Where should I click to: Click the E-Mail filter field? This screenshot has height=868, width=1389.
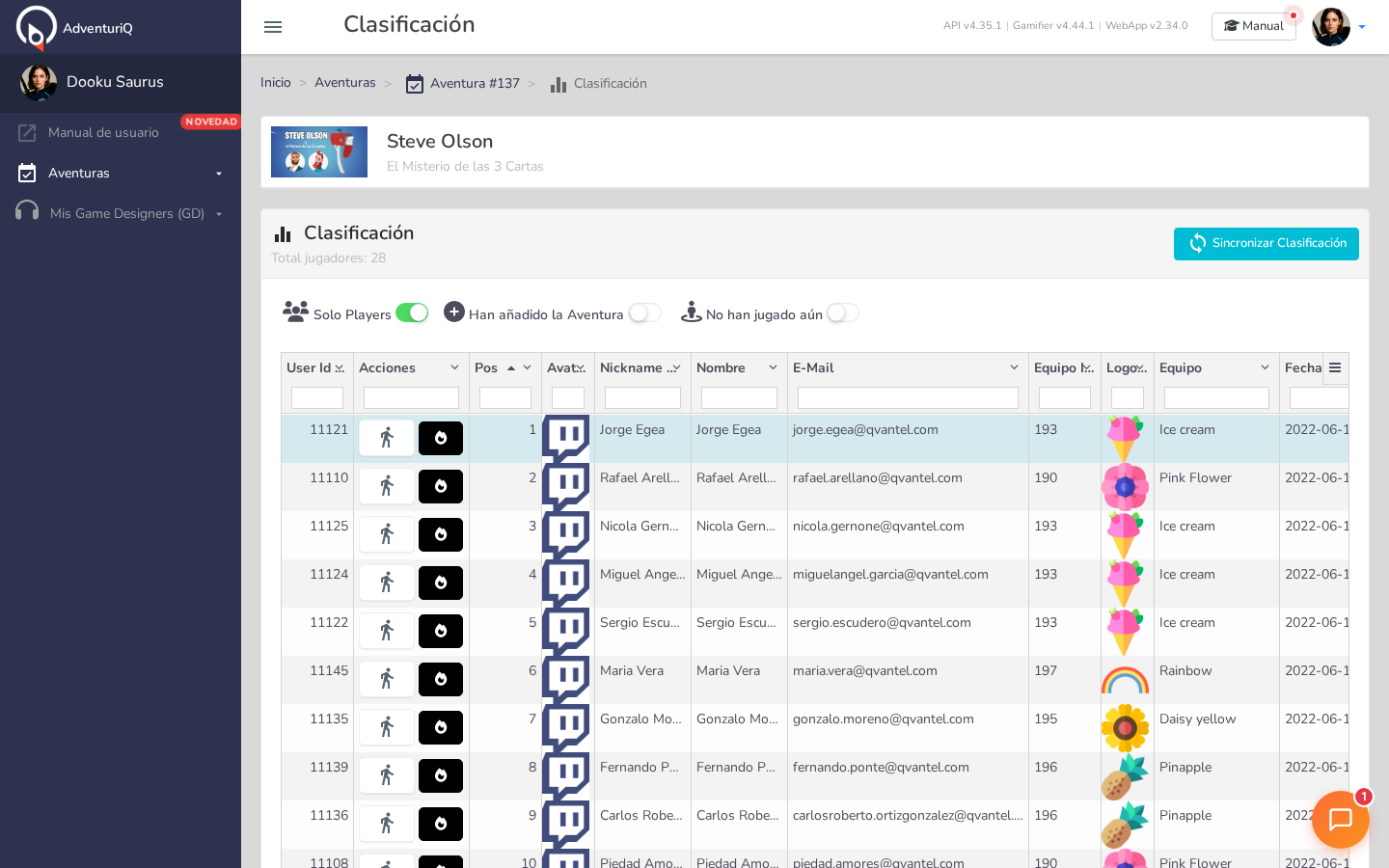(x=908, y=397)
